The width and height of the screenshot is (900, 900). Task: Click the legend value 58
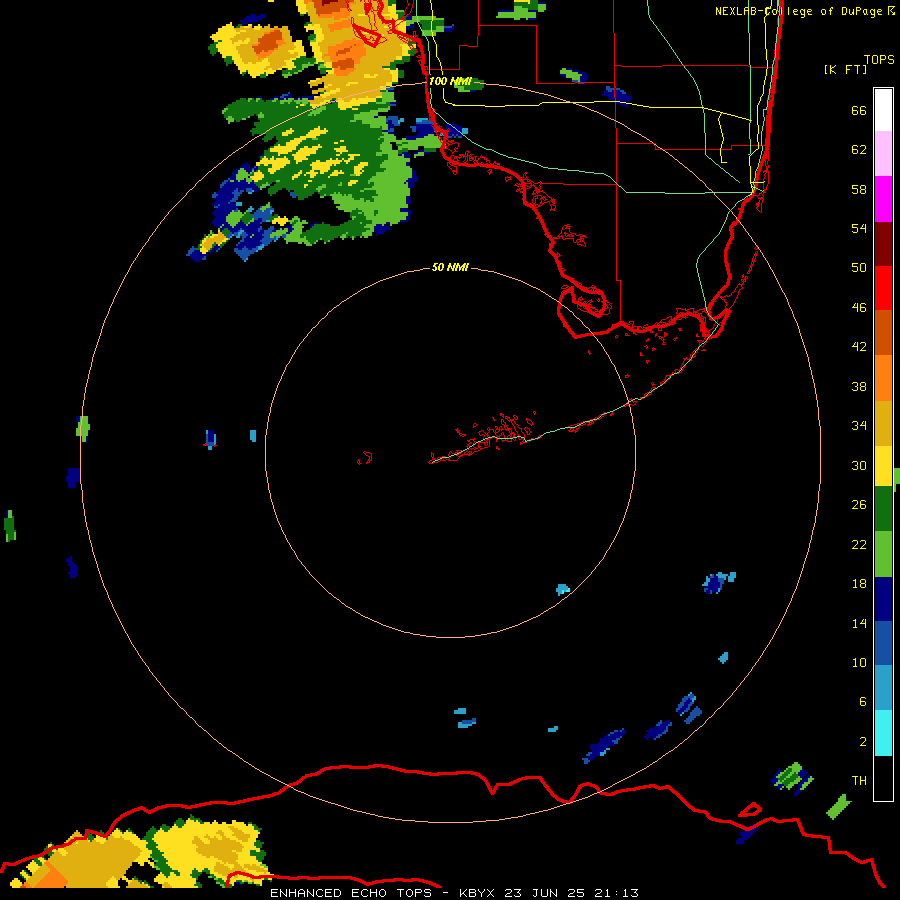[859, 189]
